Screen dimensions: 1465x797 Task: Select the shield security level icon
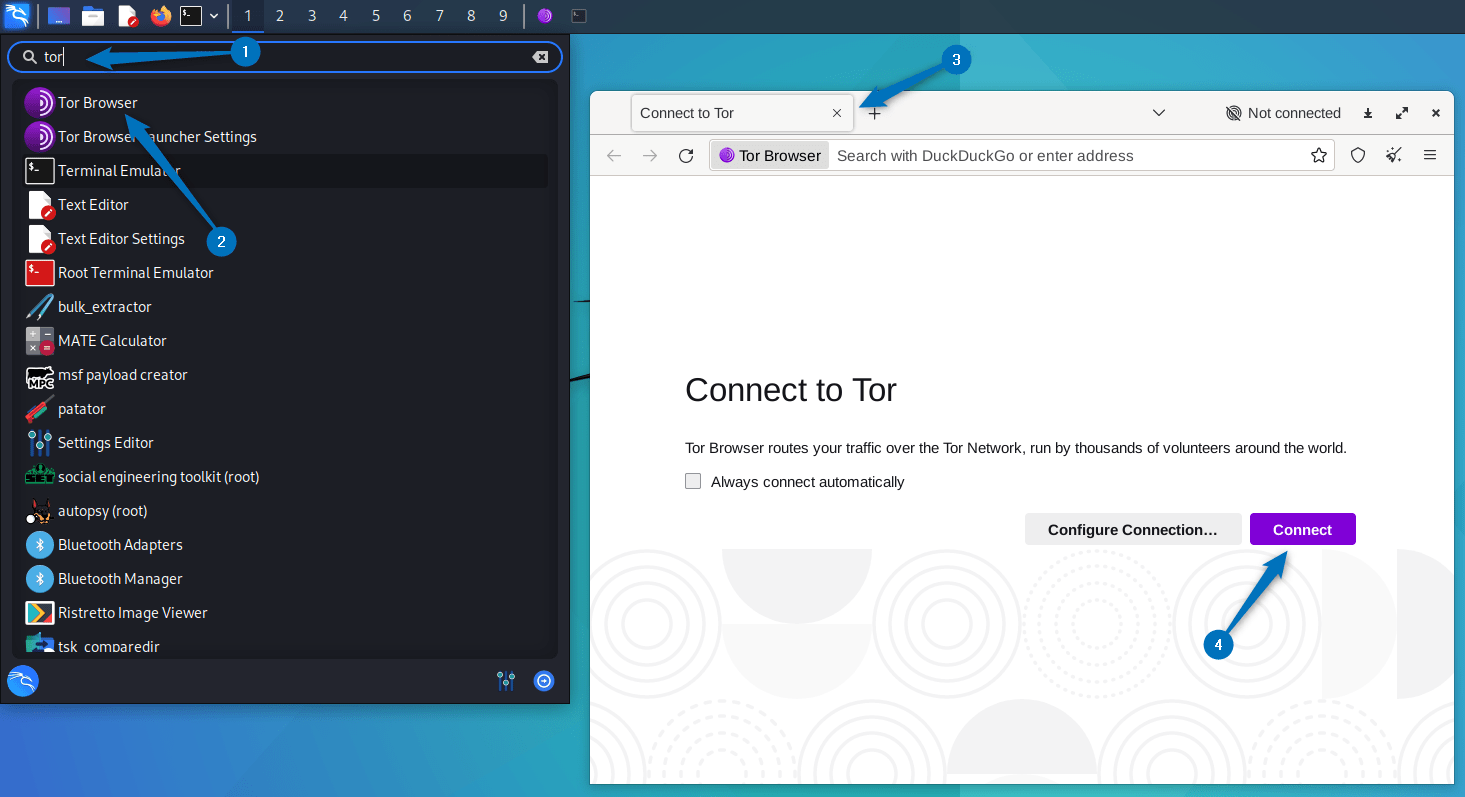[x=1358, y=155]
